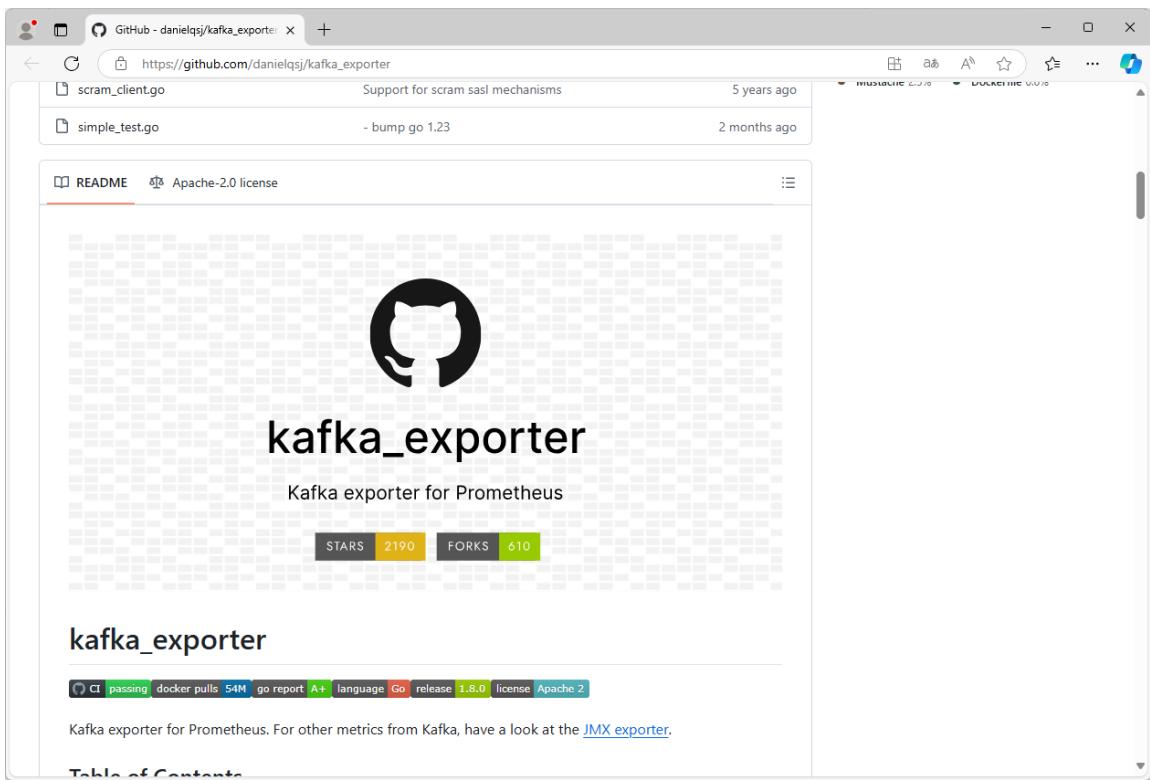Click the language Go badge
Viewport: 1150px width, 780px height.
pos(371,688)
